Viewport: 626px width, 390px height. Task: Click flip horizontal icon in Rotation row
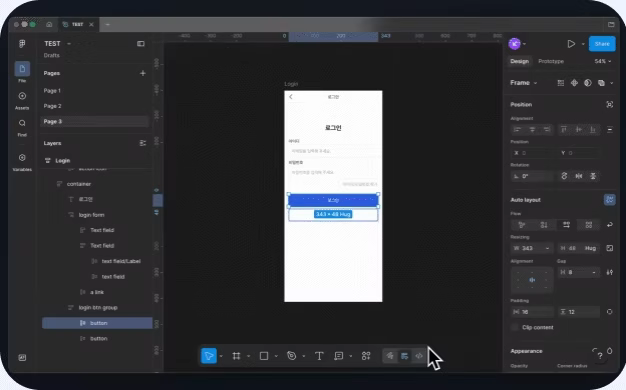click(x=578, y=176)
